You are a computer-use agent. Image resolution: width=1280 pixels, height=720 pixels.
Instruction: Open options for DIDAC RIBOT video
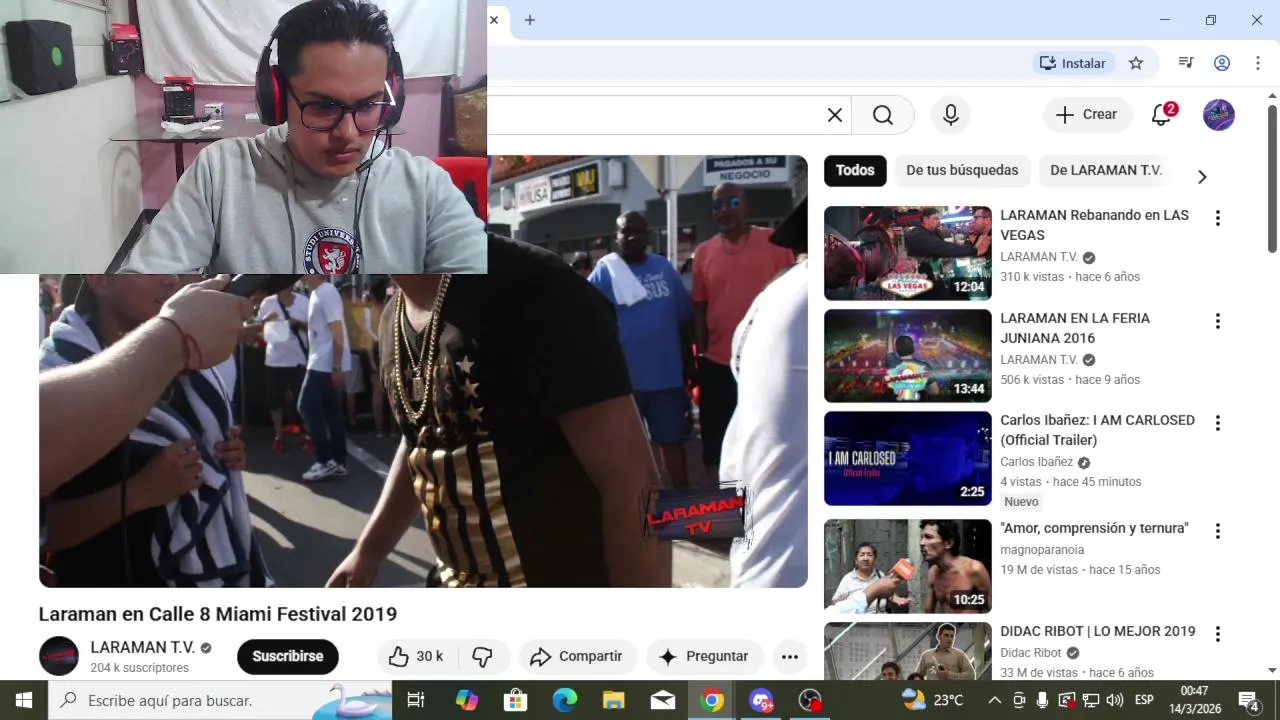click(x=1218, y=634)
